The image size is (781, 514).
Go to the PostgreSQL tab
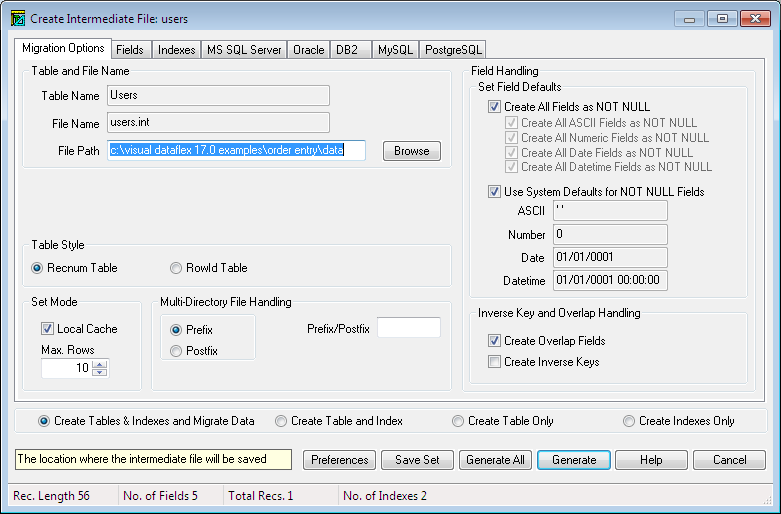click(454, 49)
